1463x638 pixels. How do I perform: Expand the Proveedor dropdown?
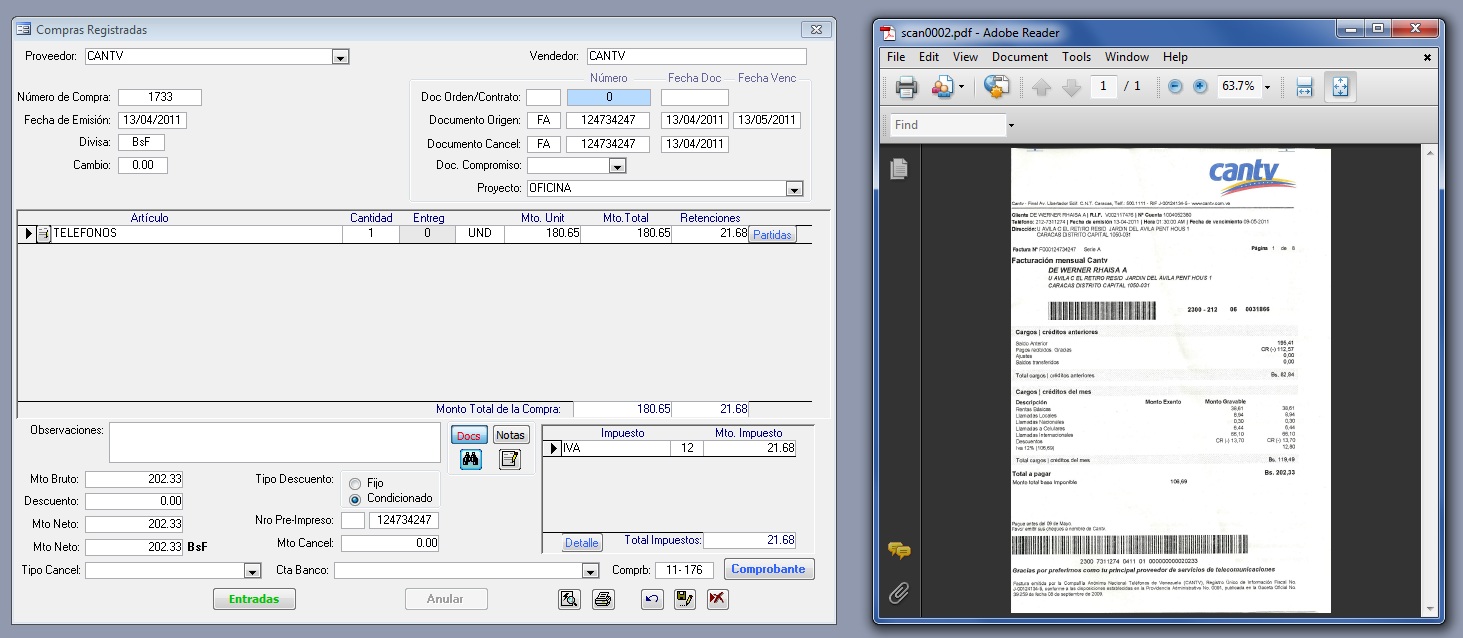coord(340,57)
